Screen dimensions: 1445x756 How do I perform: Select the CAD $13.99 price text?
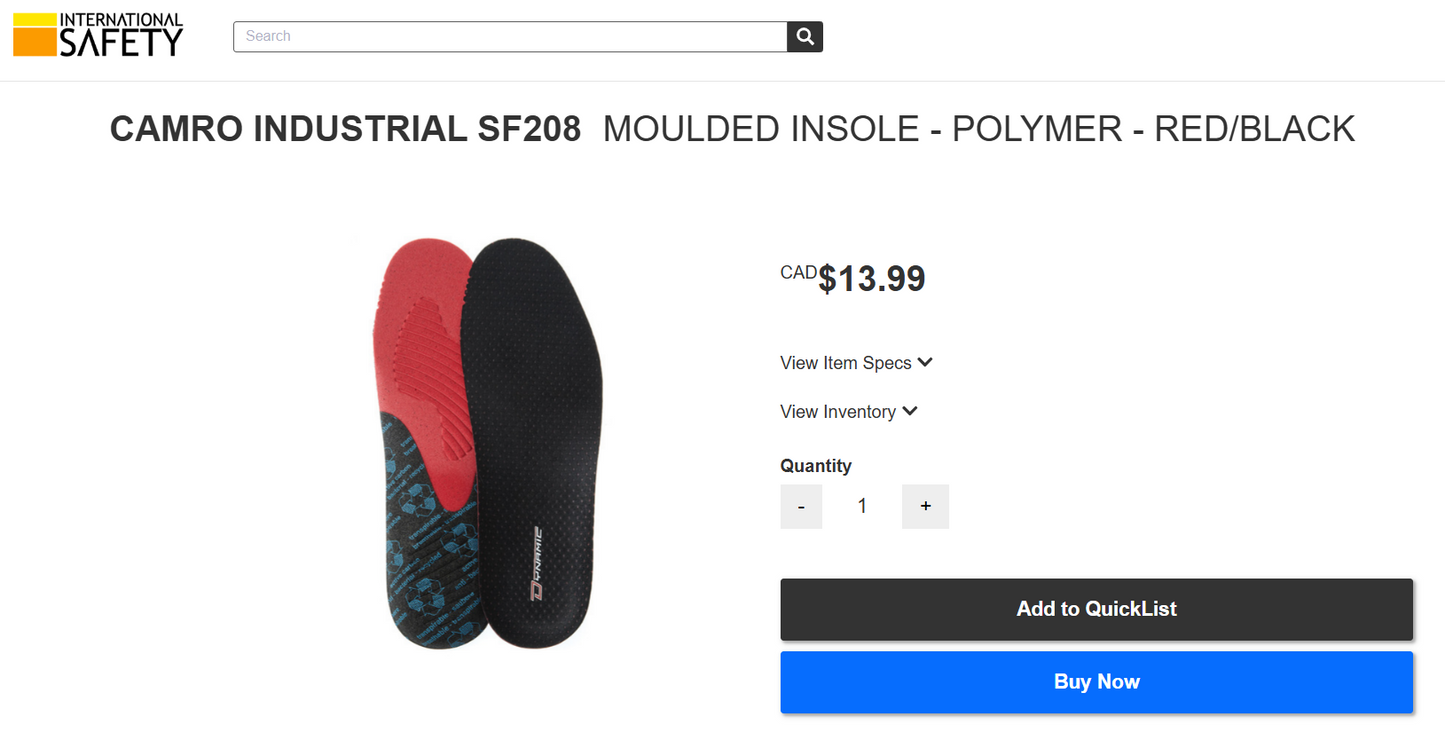tap(852, 277)
